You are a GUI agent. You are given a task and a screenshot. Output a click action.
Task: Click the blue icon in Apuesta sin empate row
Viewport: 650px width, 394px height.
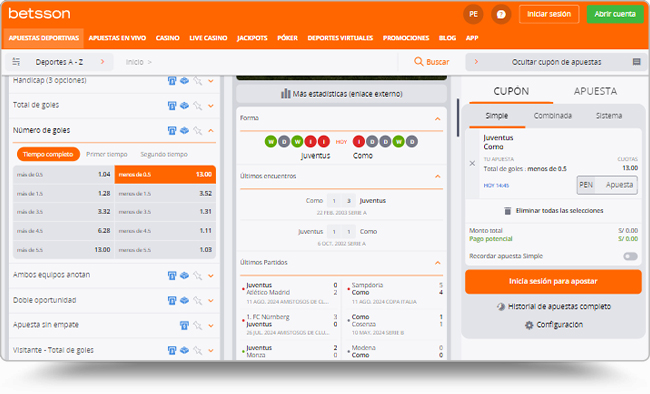click(184, 326)
